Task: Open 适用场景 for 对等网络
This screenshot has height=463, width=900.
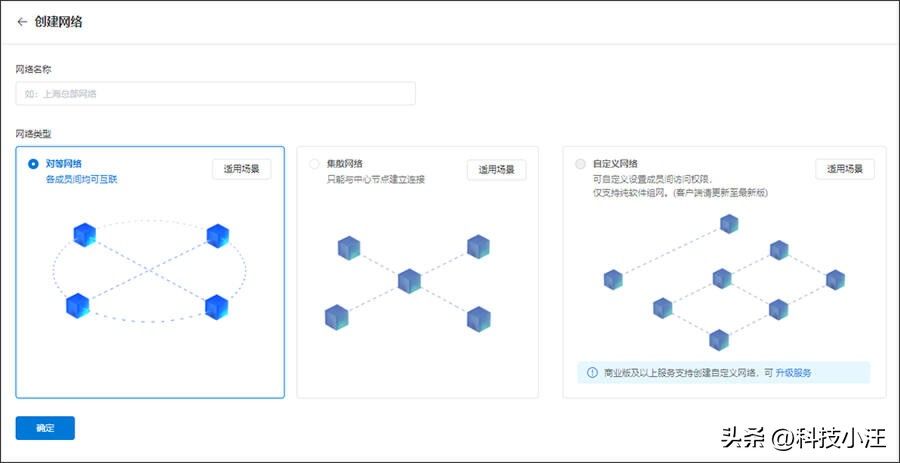Action: click(x=241, y=169)
